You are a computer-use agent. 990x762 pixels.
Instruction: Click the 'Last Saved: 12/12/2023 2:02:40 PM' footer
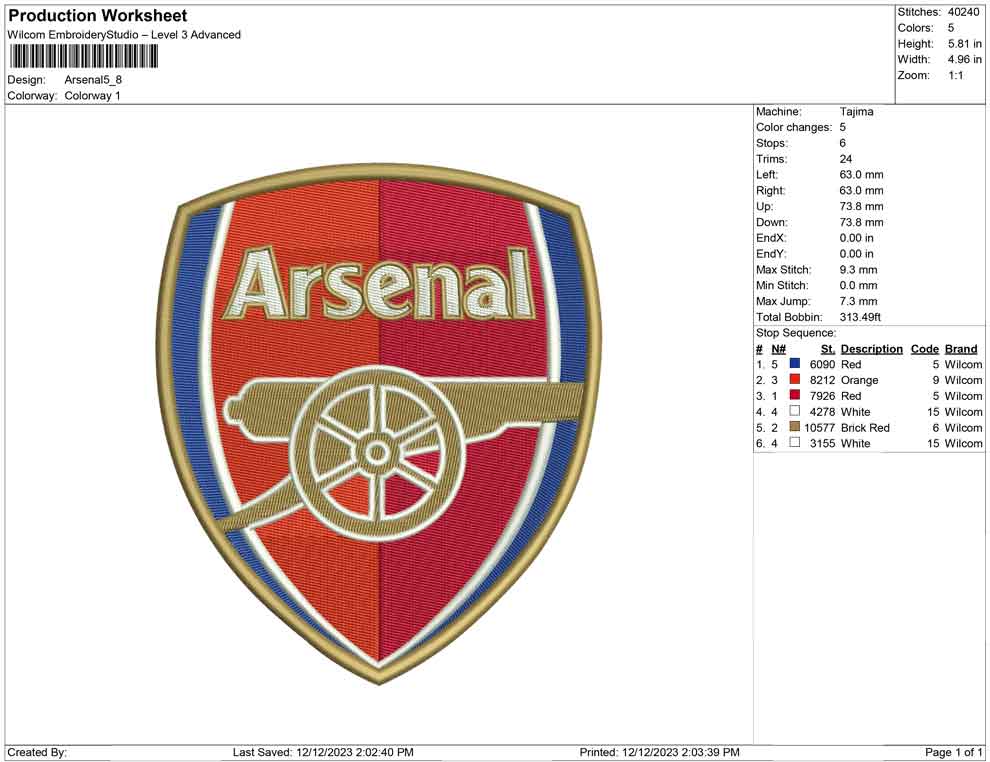click(323, 752)
